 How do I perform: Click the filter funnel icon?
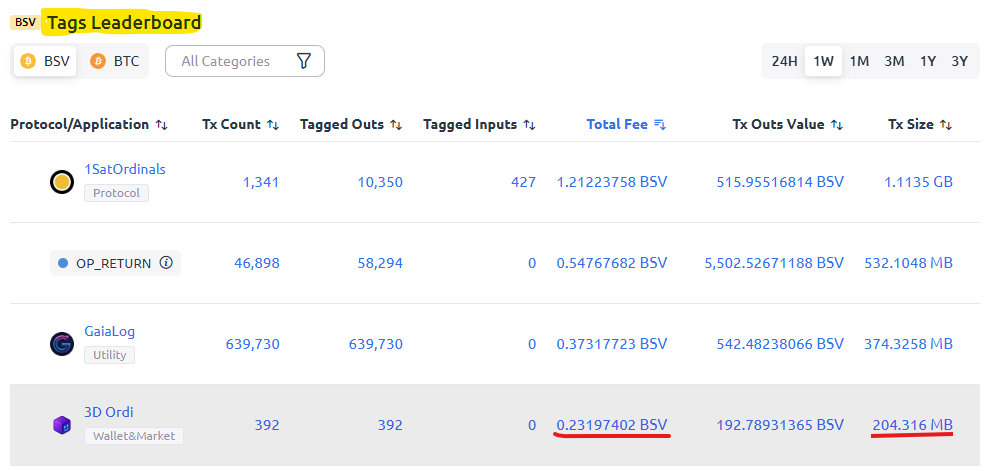(x=304, y=61)
